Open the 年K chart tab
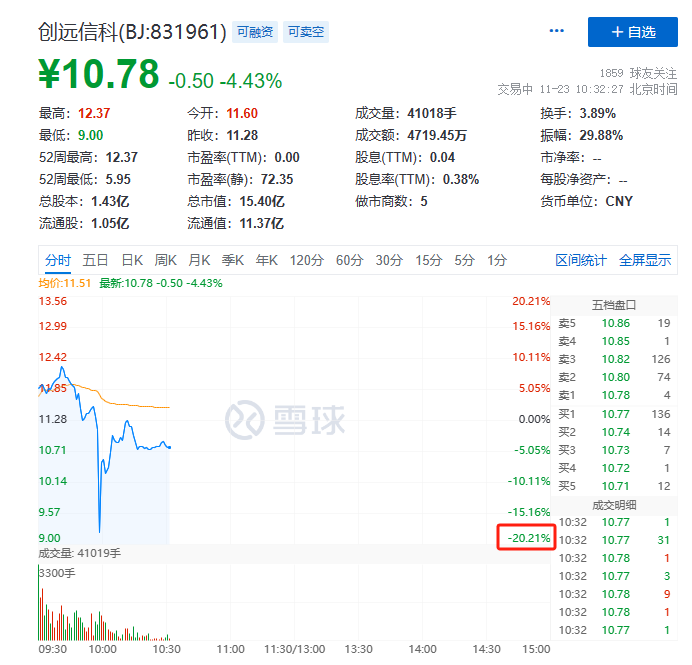 tap(267, 260)
